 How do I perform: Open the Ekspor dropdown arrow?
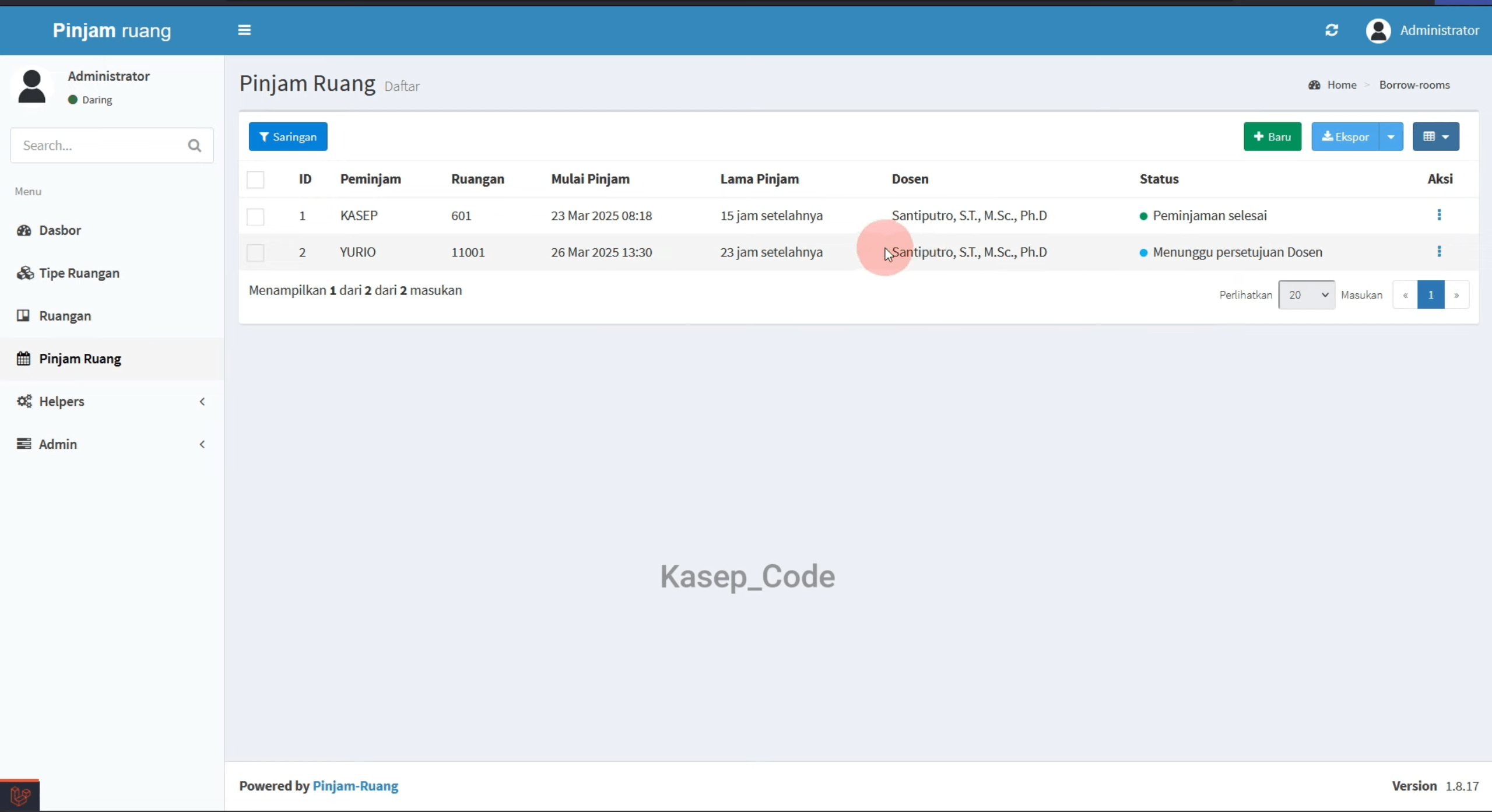coord(1391,136)
